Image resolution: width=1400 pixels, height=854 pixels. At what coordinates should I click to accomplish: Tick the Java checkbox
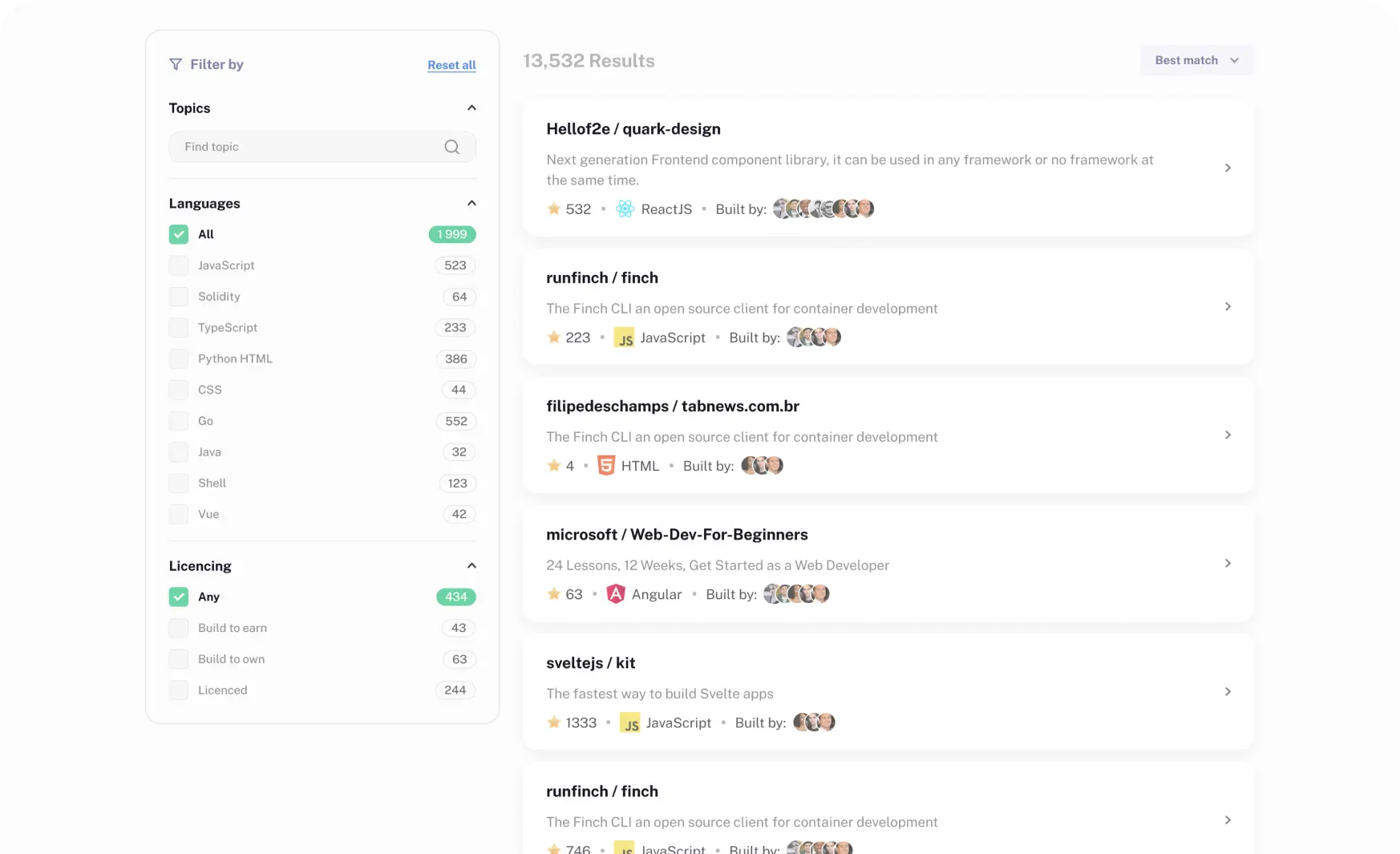pyautogui.click(x=179, y=452)
